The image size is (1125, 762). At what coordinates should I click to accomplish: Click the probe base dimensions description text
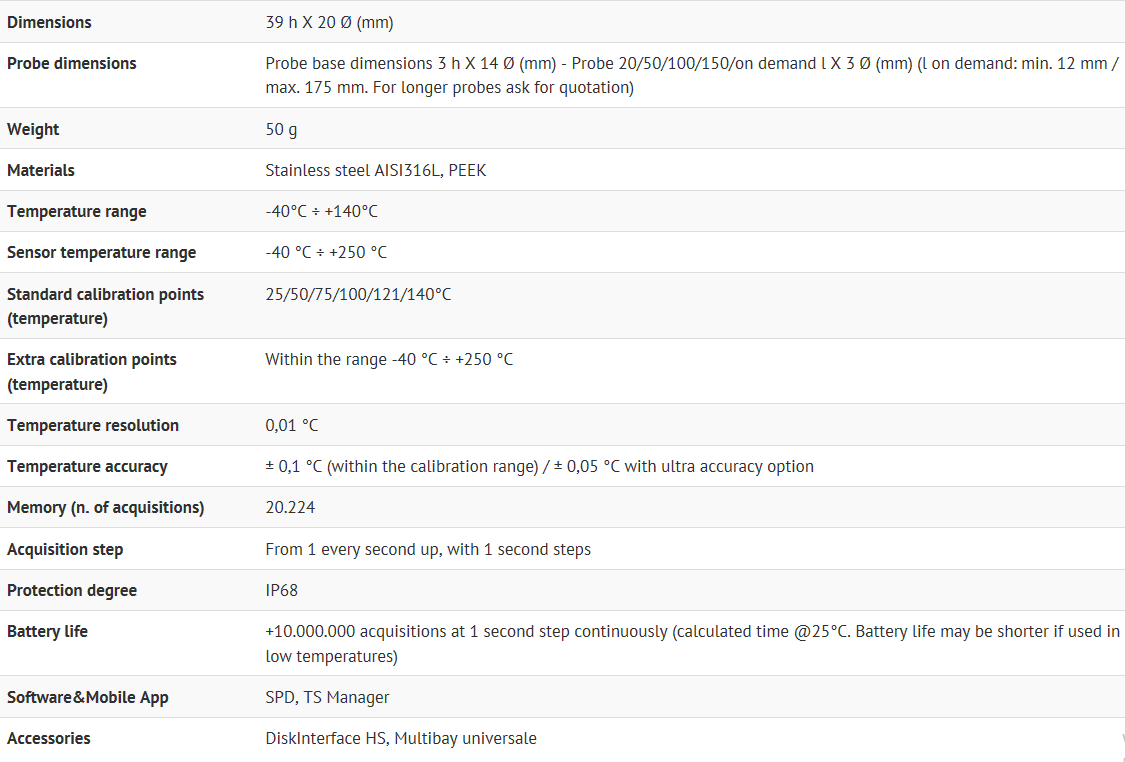pos(690,75)
